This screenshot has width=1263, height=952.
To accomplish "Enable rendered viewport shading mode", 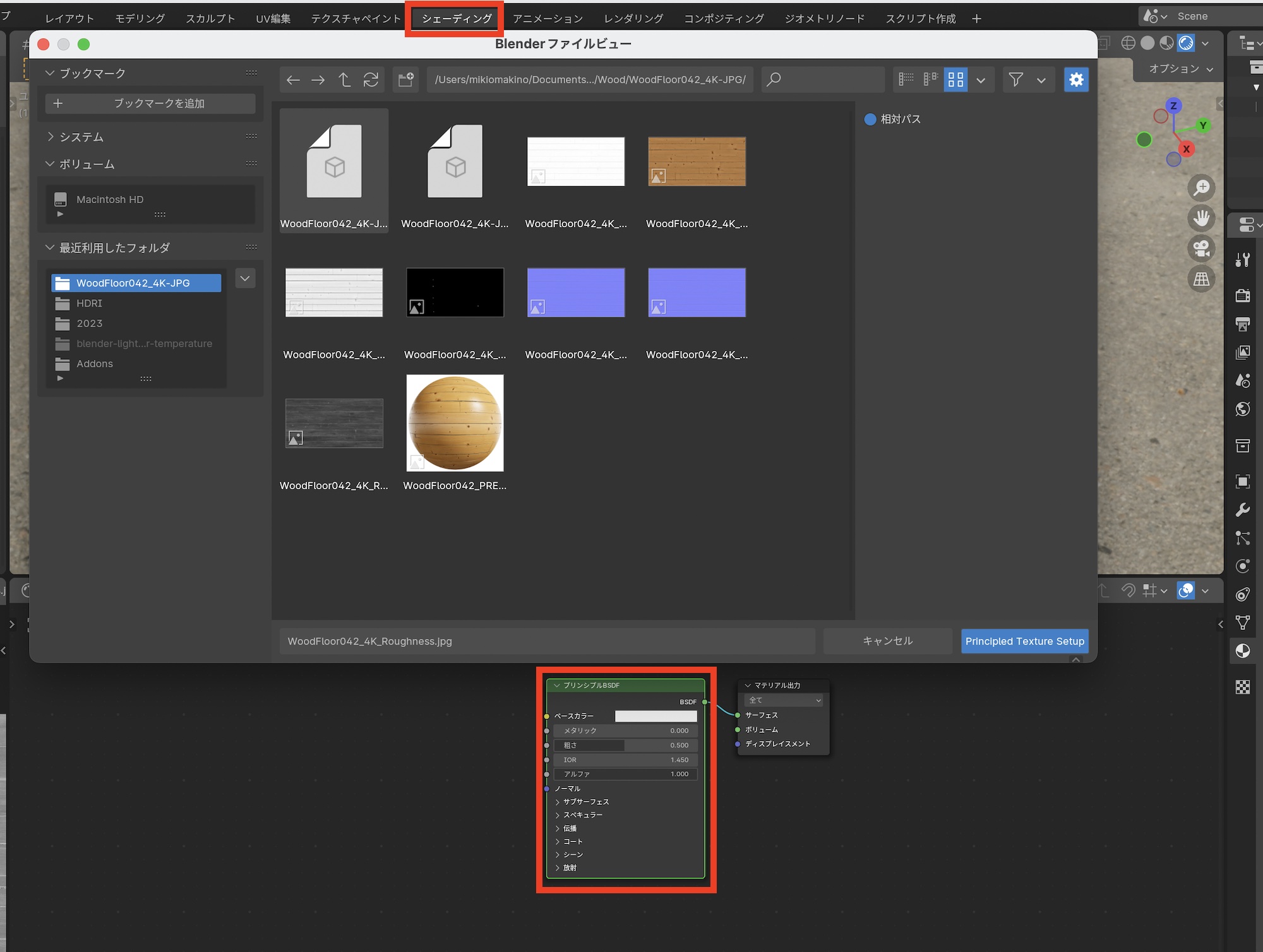I will click(x=1186, y=43).
